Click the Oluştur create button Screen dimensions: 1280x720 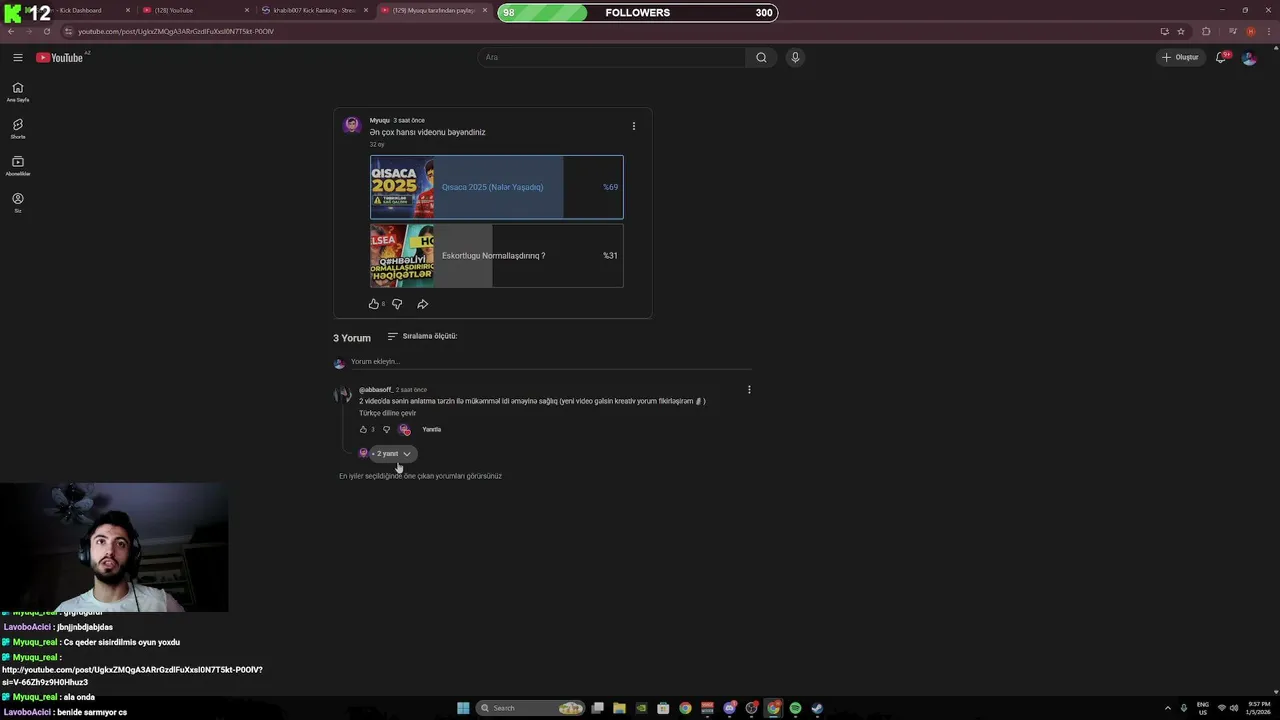click(1180, 57)
